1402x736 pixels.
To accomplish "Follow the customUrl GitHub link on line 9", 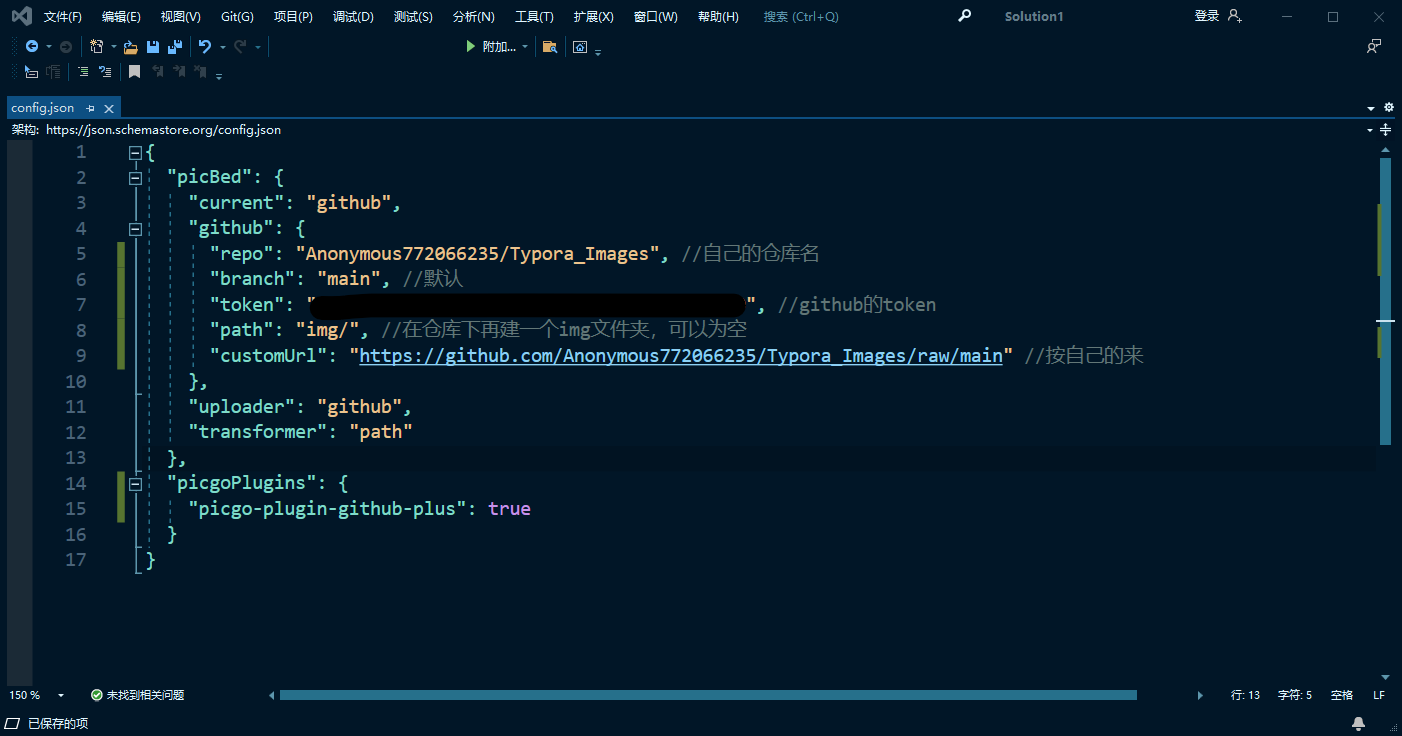I will pos(681,356).
